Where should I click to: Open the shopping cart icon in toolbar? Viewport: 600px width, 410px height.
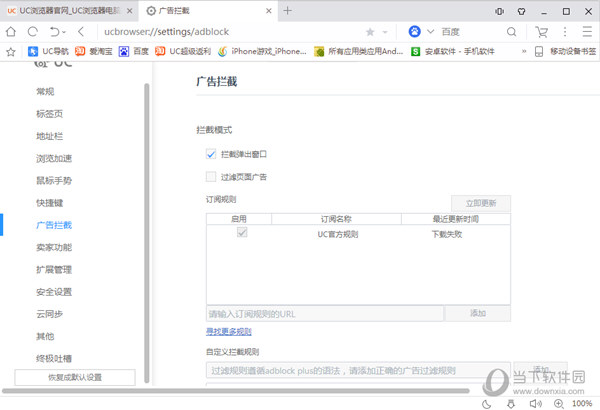(x=541, y=32)
